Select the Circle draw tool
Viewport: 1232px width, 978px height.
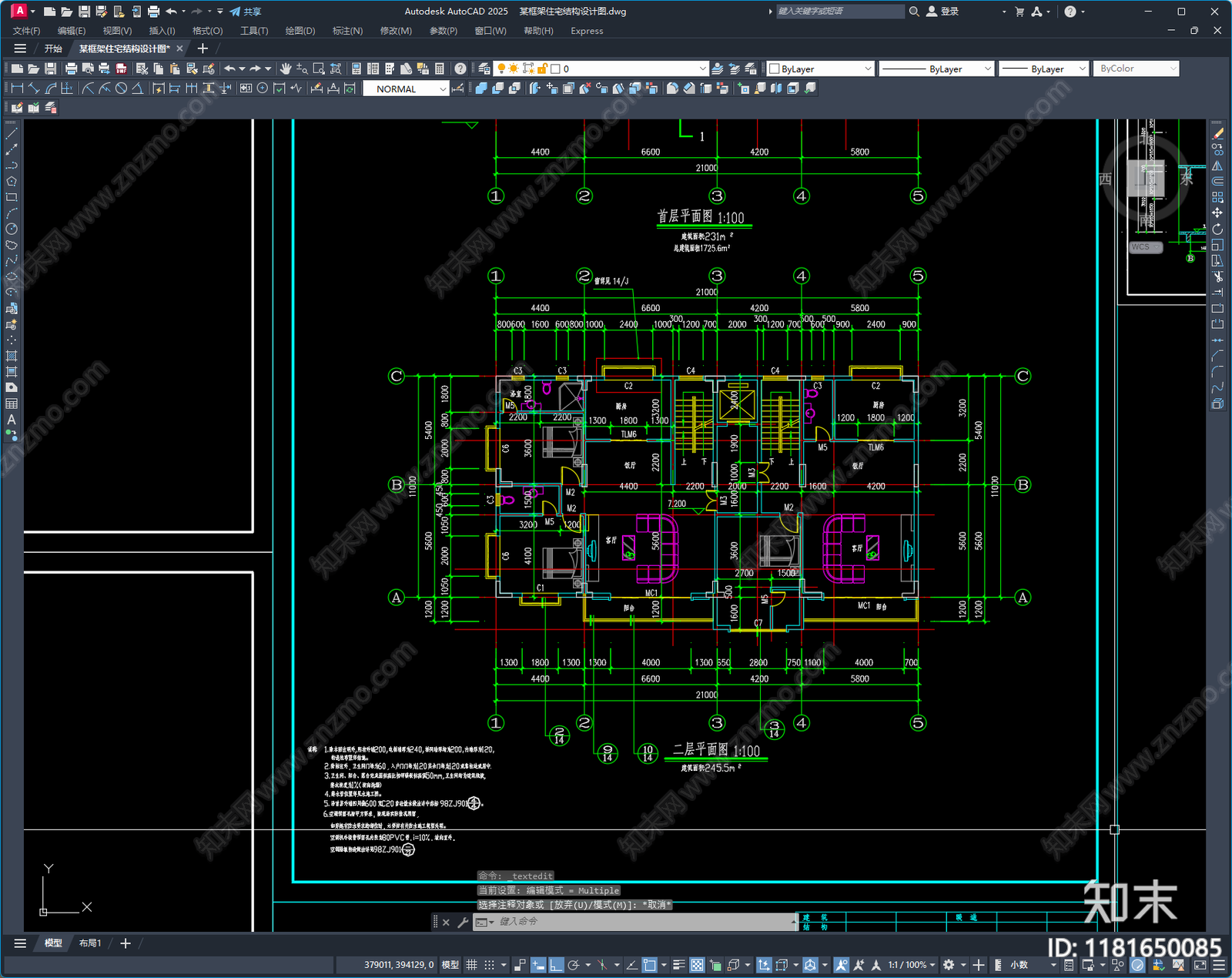12,229
